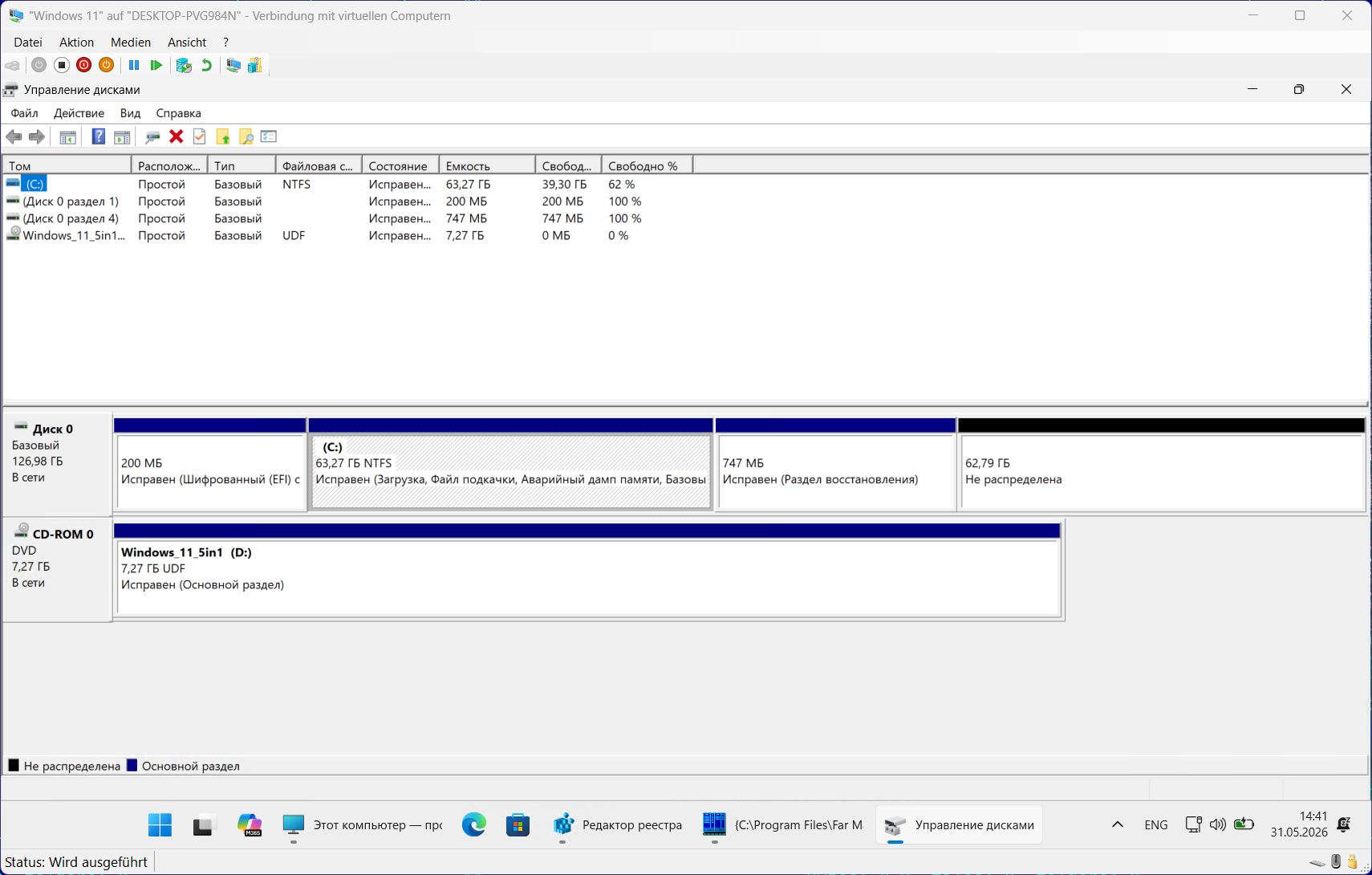Click the folder with magnifier icon
The width and height of the screenshot is (1372, 875).
246,137
